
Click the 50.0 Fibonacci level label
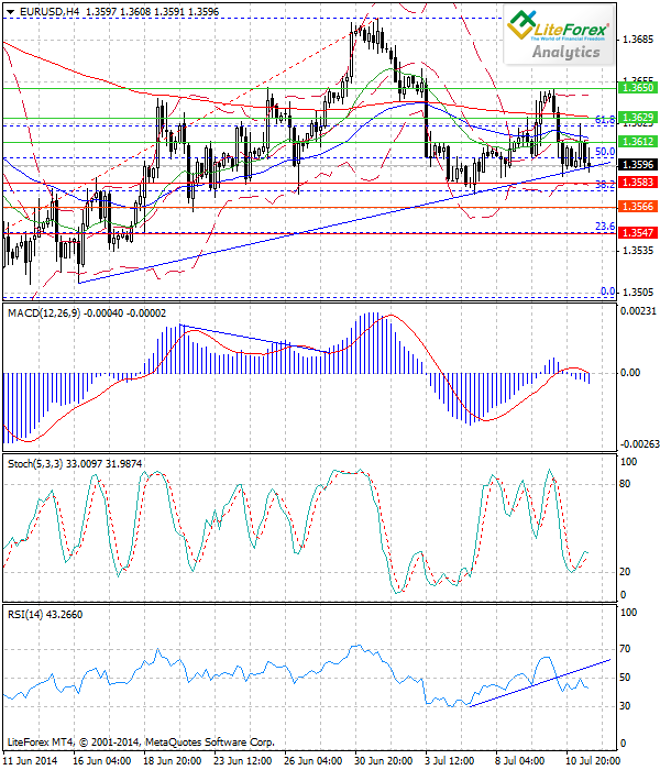[x=605, y=152]
